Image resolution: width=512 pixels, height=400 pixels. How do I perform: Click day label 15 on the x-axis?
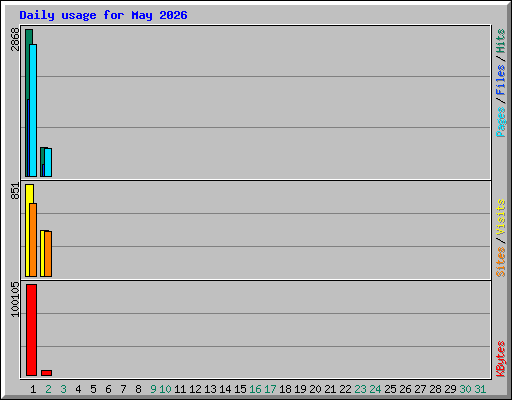coord(240,389)
